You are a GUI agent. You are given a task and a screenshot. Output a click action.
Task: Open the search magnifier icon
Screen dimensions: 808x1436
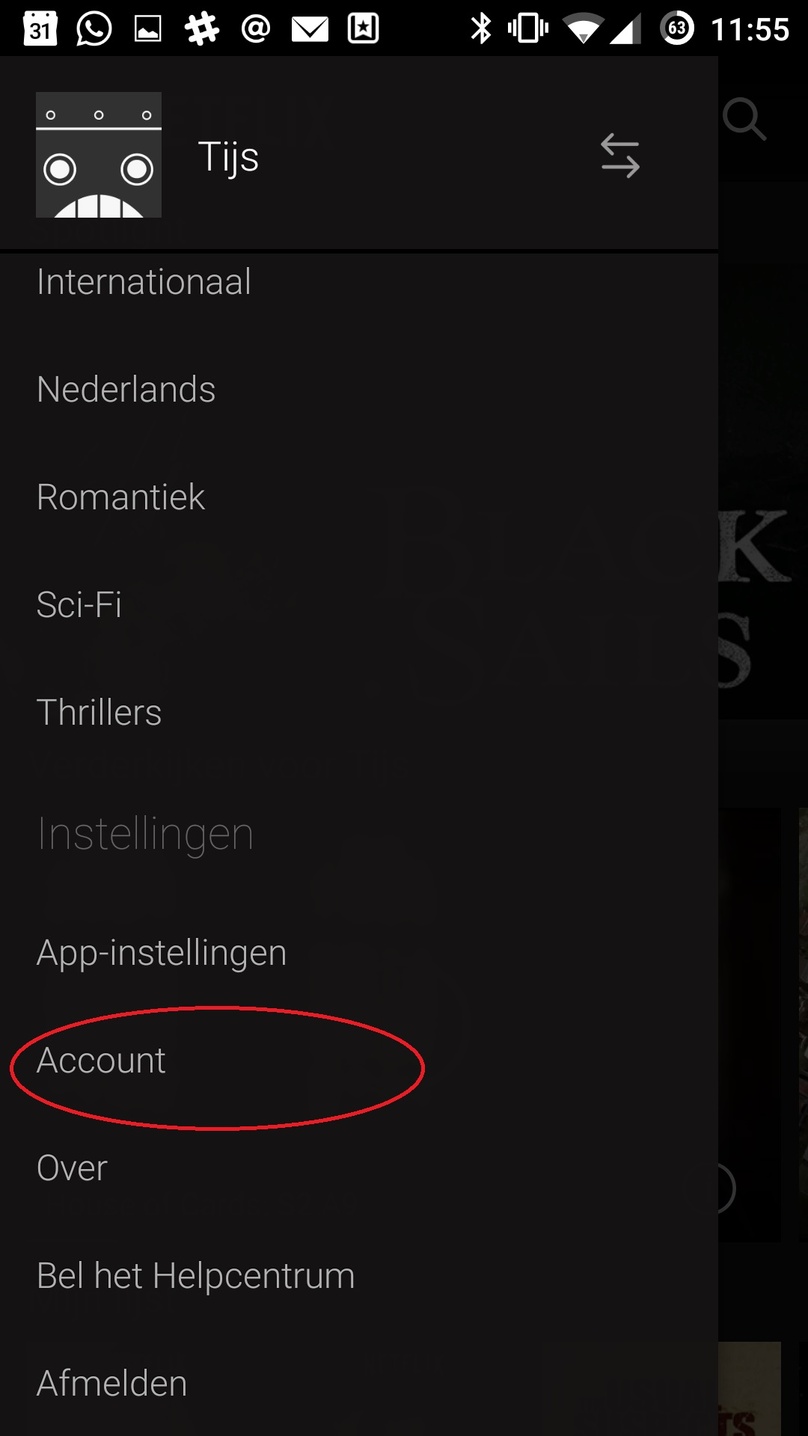pyautogui.click(x=744, y=120)
